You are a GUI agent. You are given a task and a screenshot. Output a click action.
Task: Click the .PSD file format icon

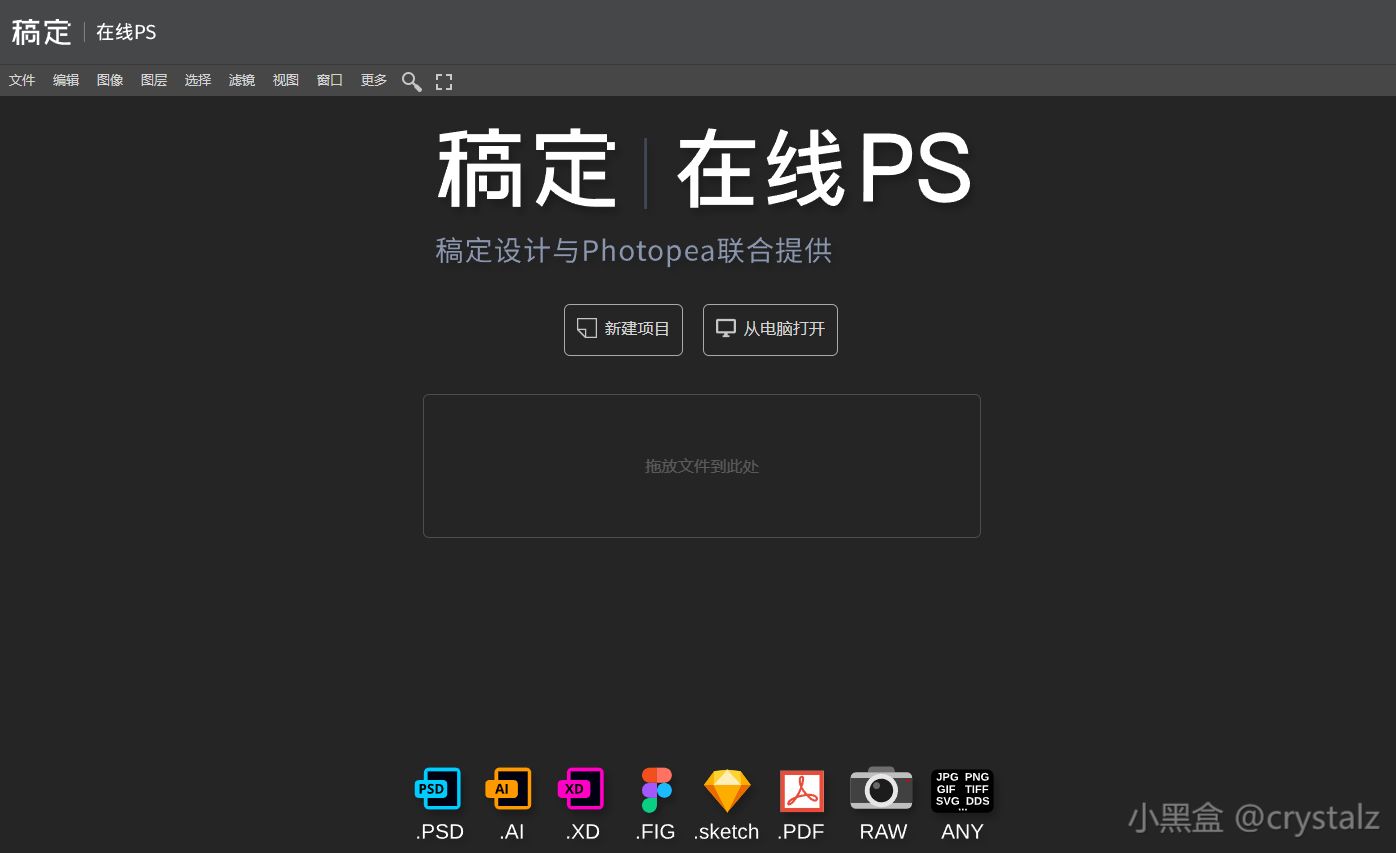438,789
